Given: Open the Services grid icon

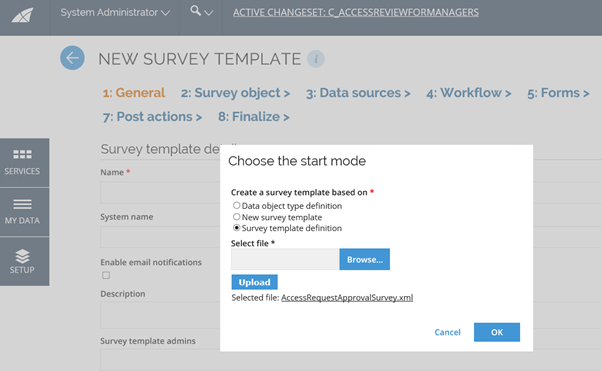Looking at the screenshot, I should [22, 154].
